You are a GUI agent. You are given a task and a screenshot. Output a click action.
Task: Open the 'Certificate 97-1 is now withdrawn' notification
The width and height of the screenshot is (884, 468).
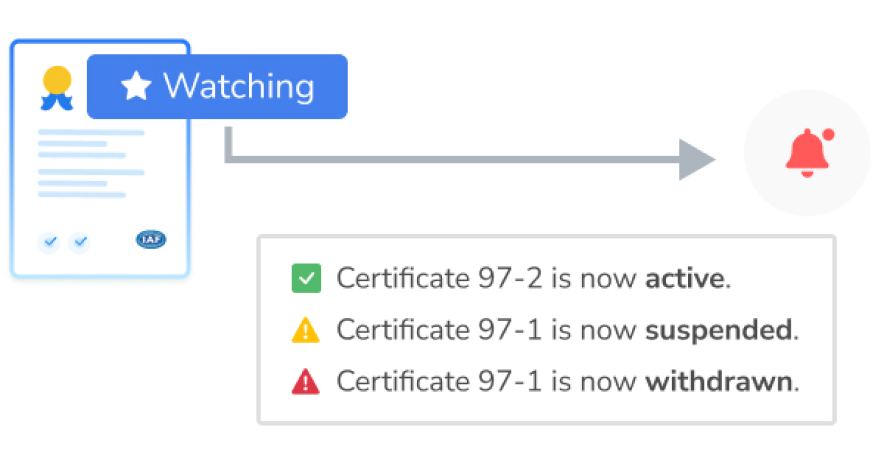pyautogui.click(x=567, y=381)
